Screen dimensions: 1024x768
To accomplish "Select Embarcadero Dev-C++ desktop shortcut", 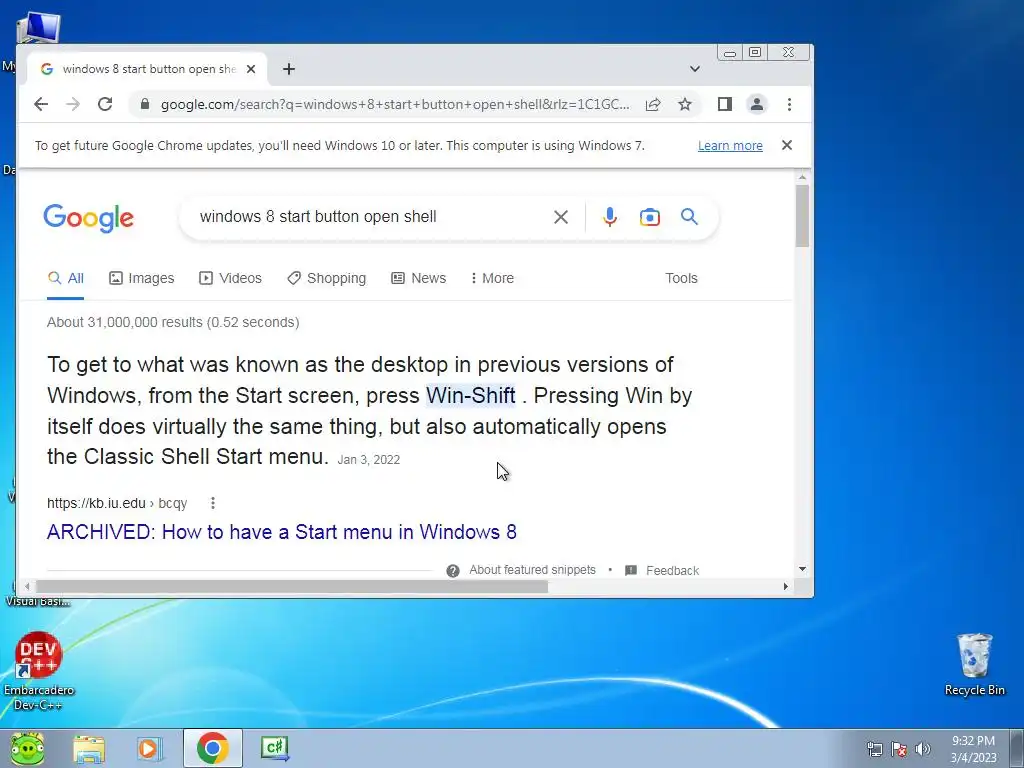I will click(x=39, y=671).
